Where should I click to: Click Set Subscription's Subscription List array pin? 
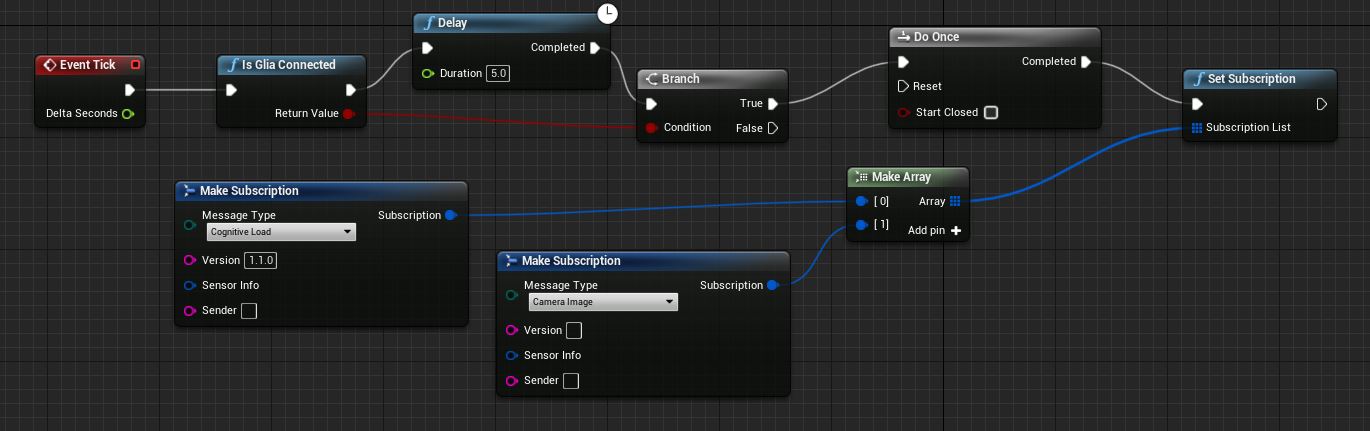coord(1196,128)
